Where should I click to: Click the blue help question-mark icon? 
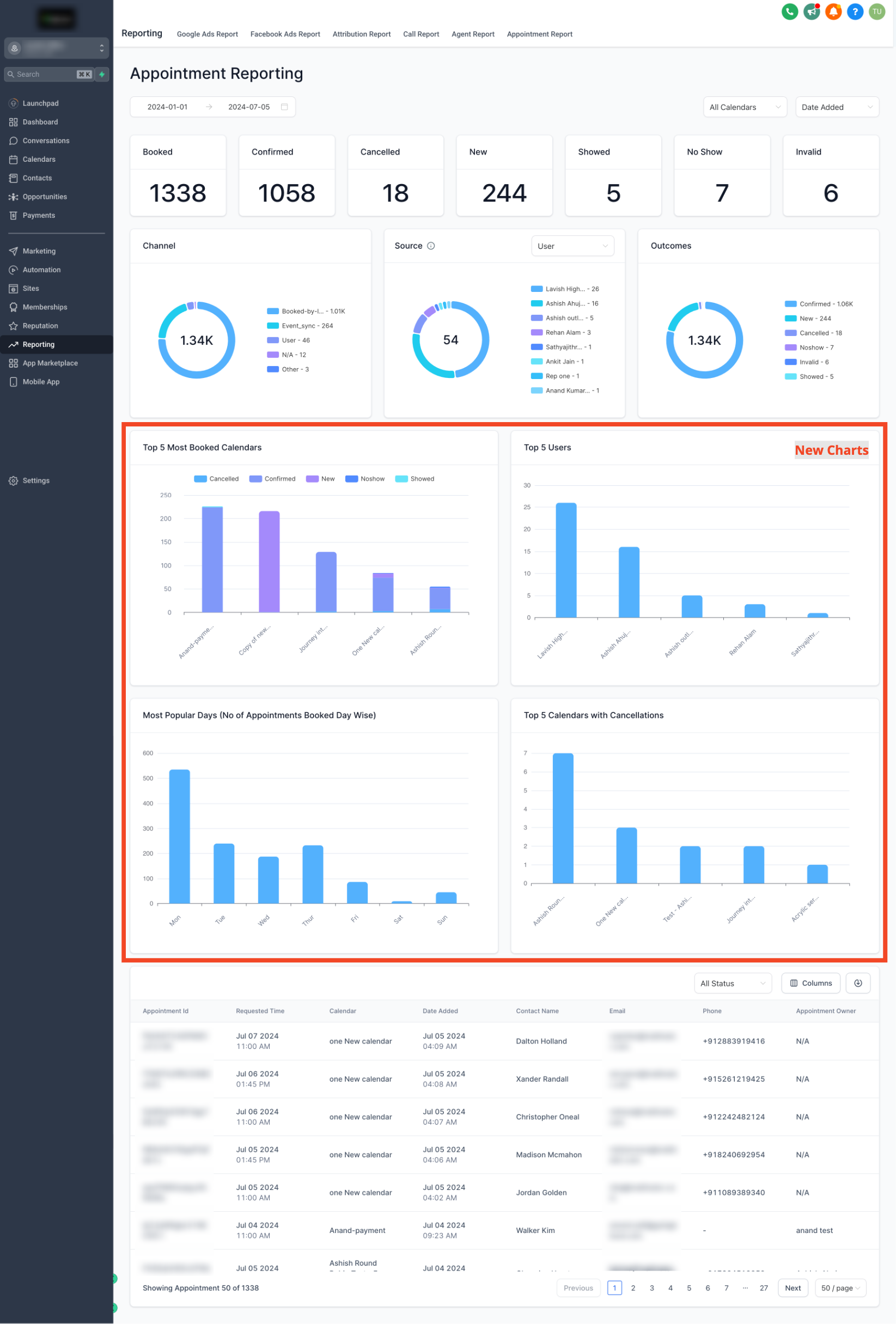(855, 11)
